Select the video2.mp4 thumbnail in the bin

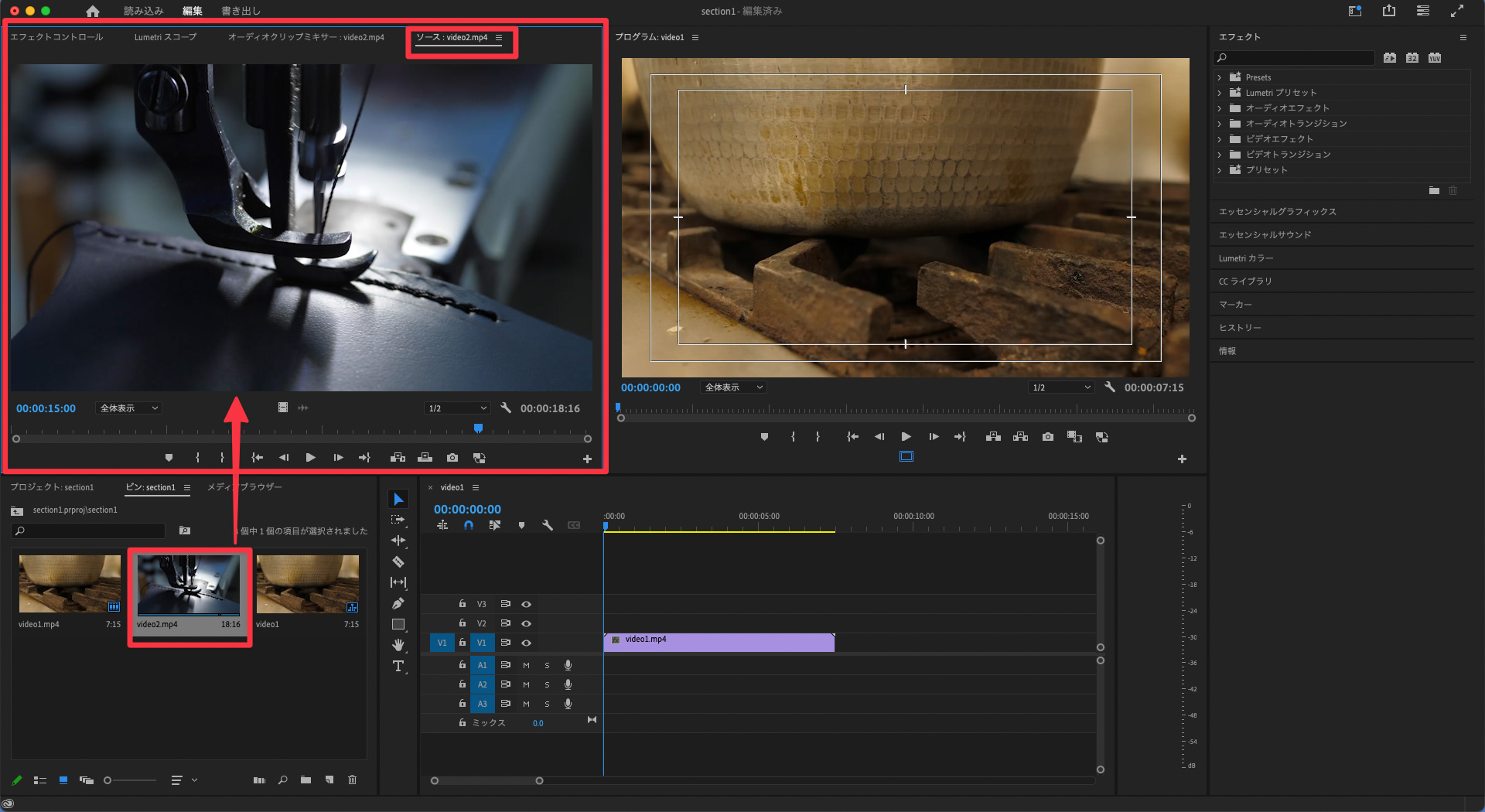pyautogui.click(x=188, y=585)
